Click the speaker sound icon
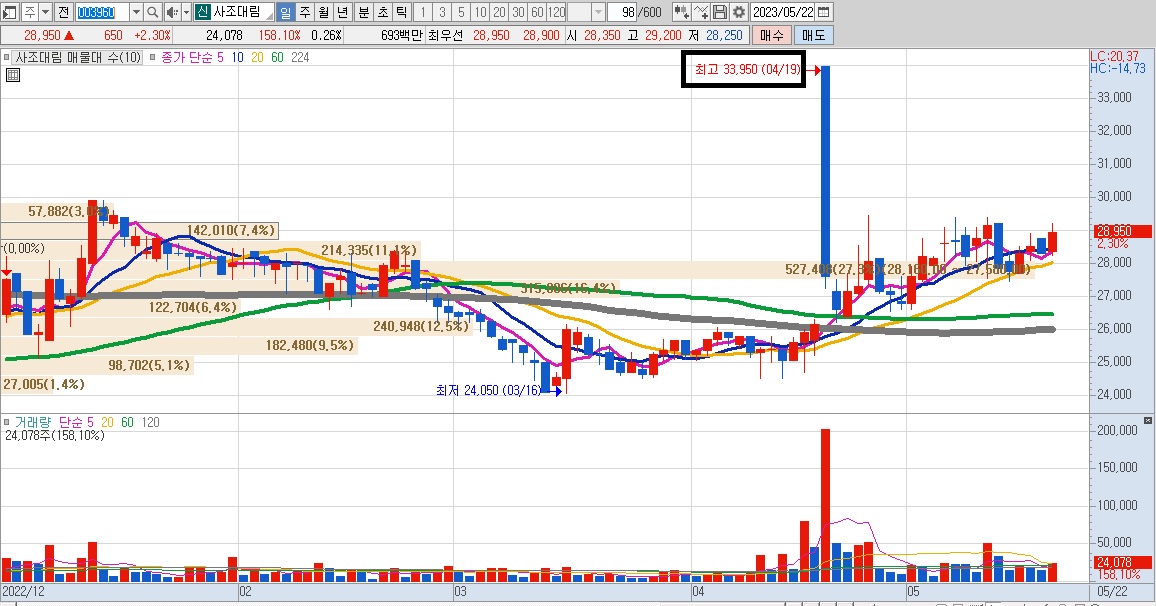This screenshot has width=1156, height=606. 172,12
